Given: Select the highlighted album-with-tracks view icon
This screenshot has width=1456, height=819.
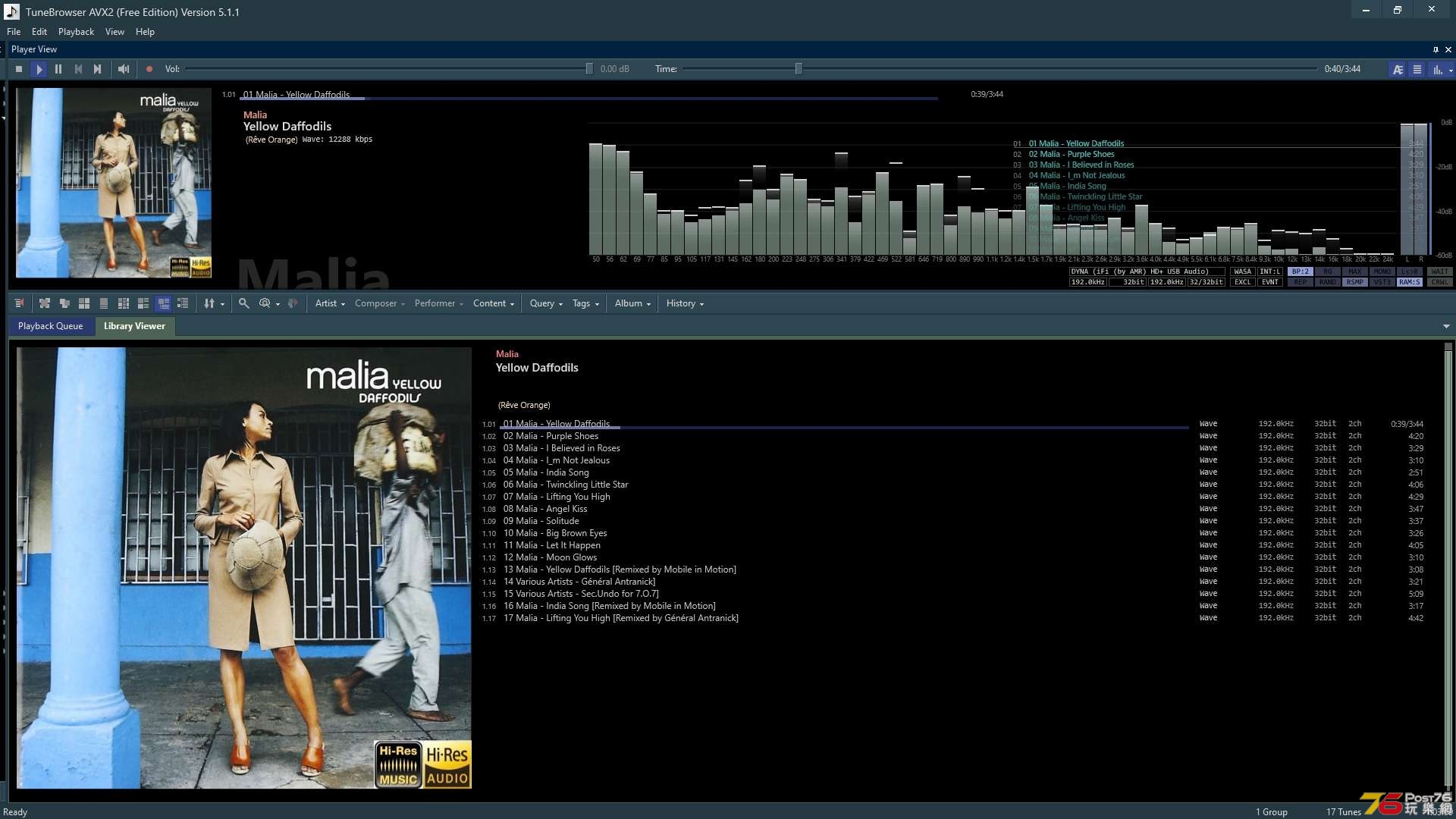Looking at the screenshot, I should 163,303.
